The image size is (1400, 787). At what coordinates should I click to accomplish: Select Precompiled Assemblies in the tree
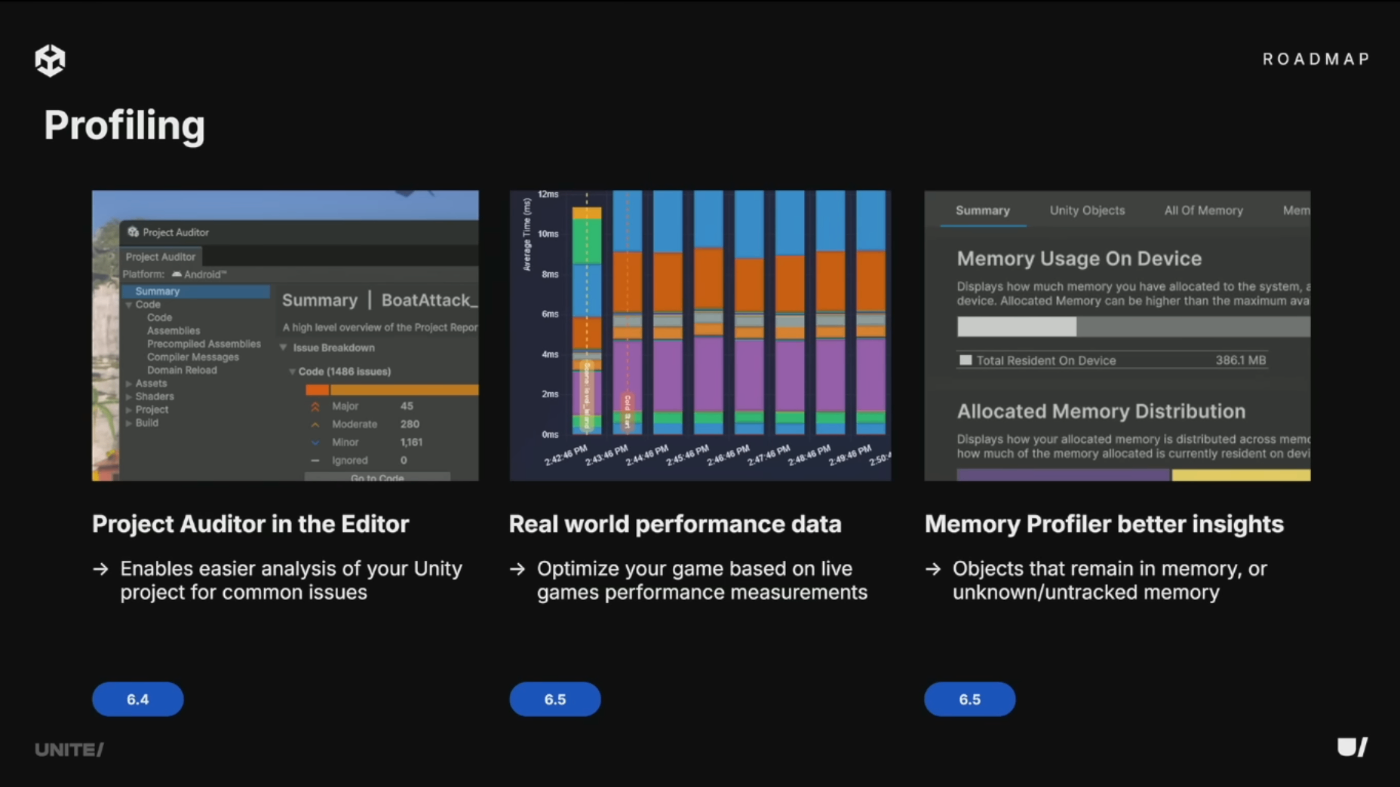pos(203,344)
